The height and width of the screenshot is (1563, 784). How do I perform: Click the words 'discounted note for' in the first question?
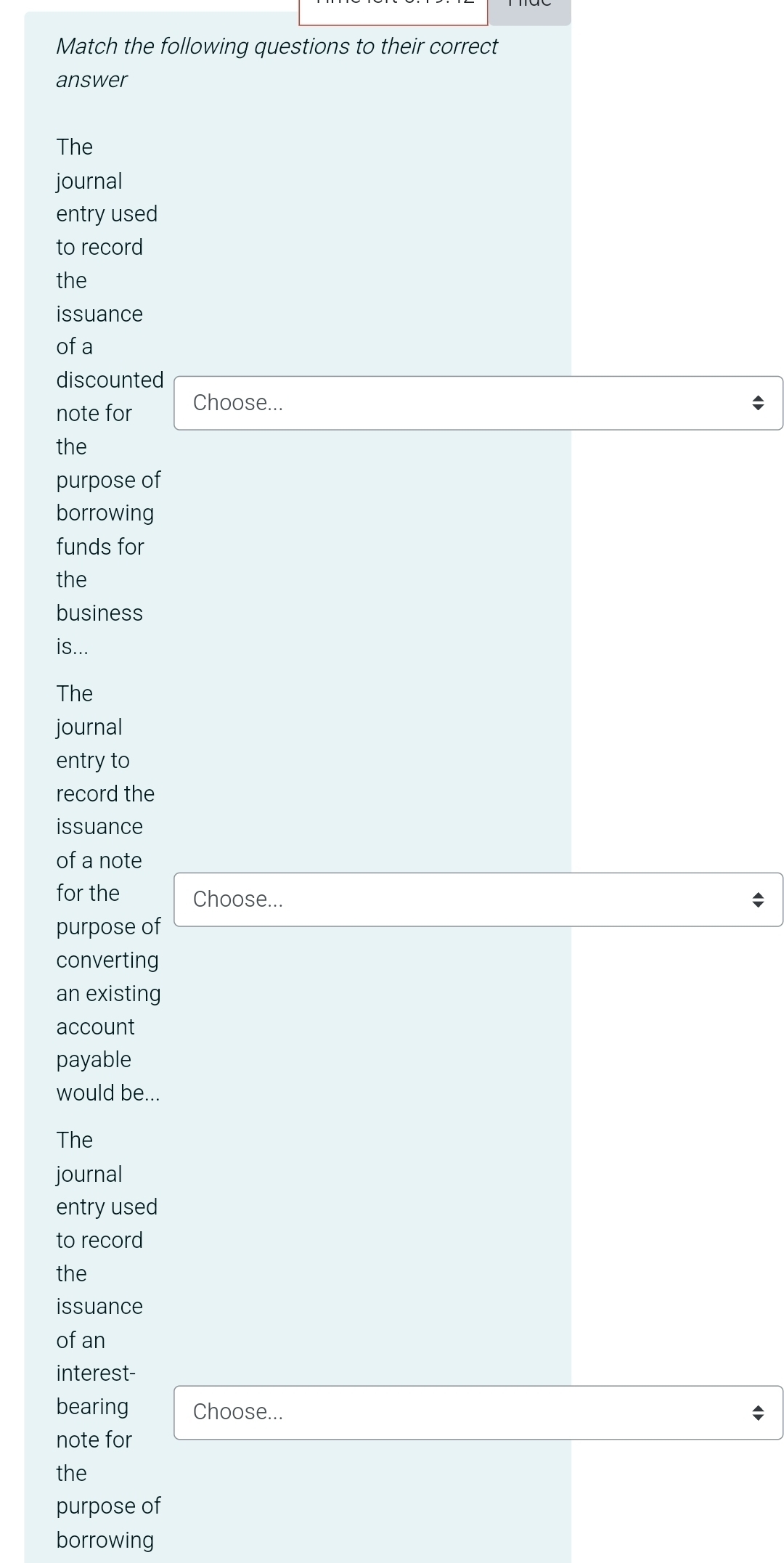pyautogui.click(x=110, y=396)
